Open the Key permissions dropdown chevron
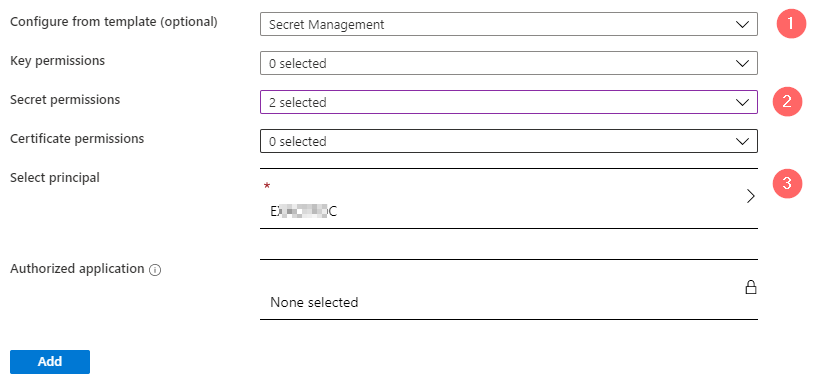The height and width of the screenshot is (386, 829). tap(742, 63)
